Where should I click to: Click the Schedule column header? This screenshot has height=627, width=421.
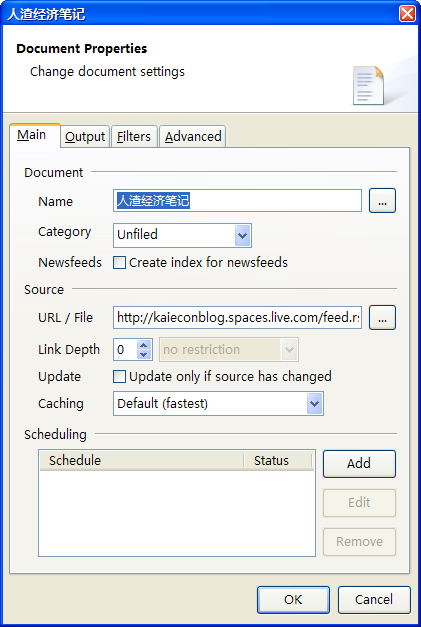click(x=142, y=461)
